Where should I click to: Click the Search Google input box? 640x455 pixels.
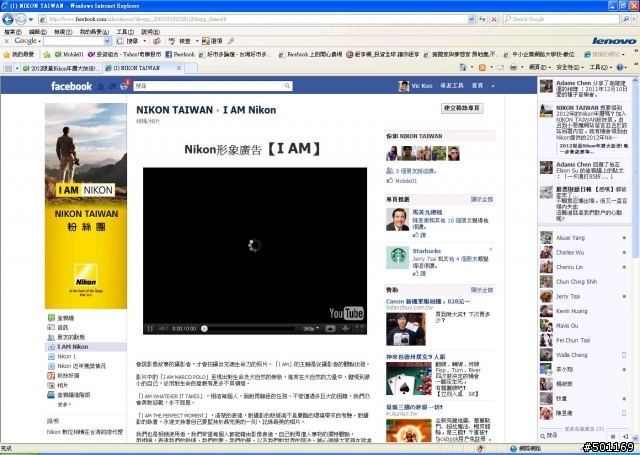click(x=562, y=19)
